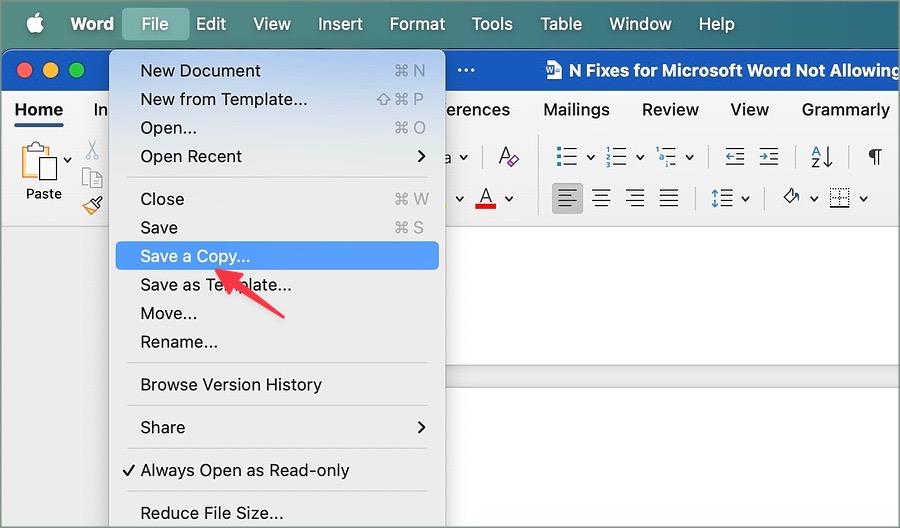
Task: Open the Help menu
Action: [716, 24]
